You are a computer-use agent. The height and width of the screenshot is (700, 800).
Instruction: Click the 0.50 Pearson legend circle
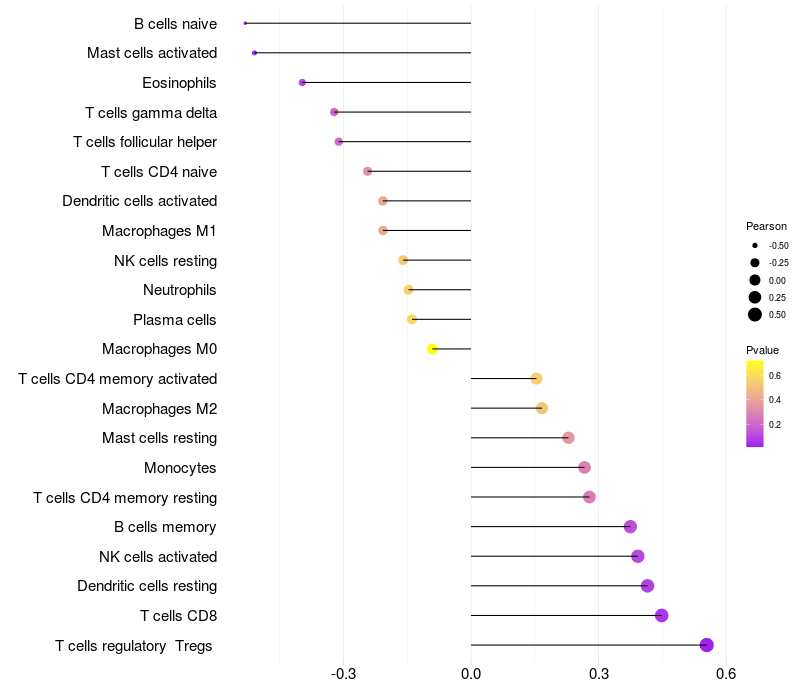(x=755, y=315)
